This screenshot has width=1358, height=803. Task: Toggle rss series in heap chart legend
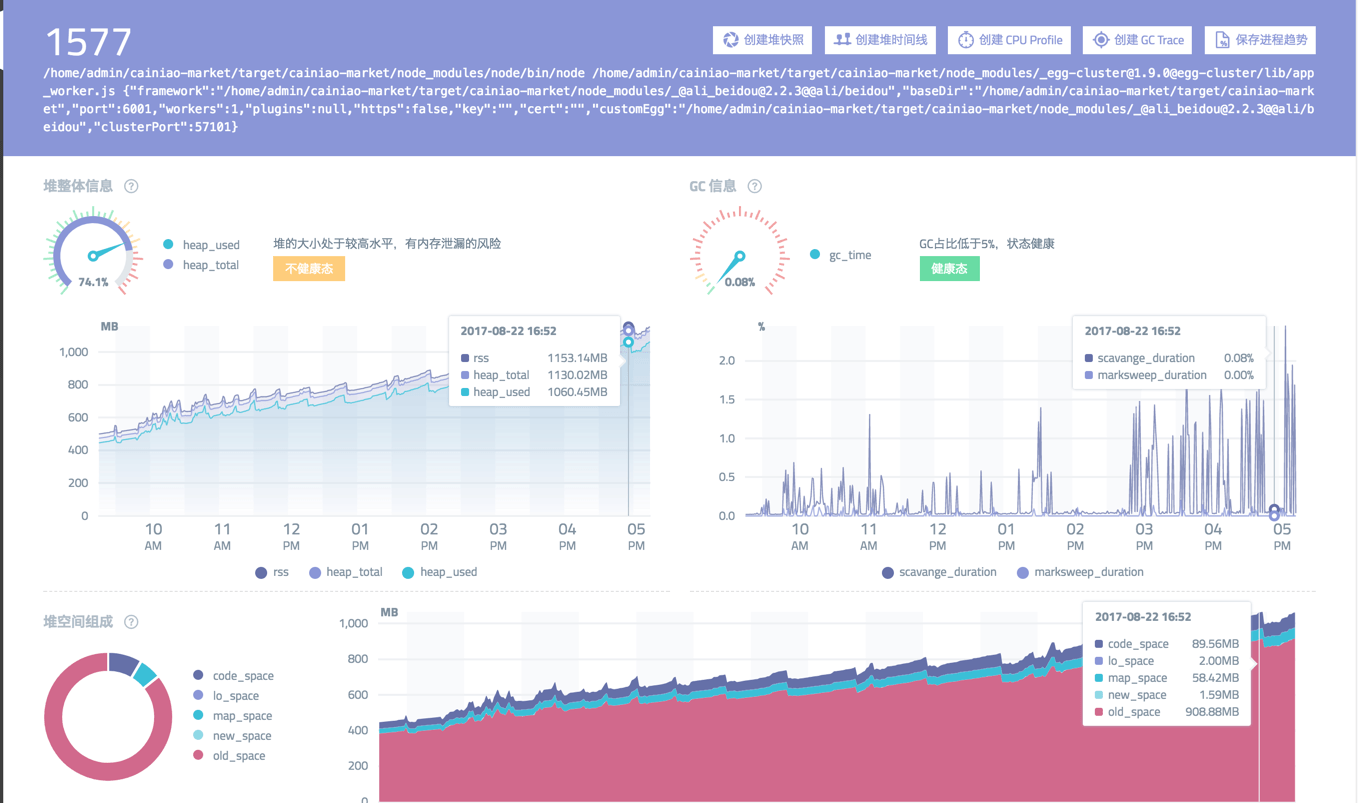click(x=274, y=572)
